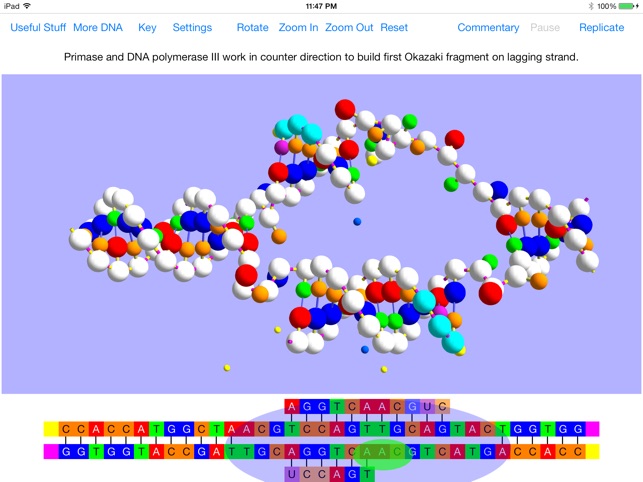Click yellow end cap of top strand
This screenshot has width=643, height=482.
(x=51, y=429)
